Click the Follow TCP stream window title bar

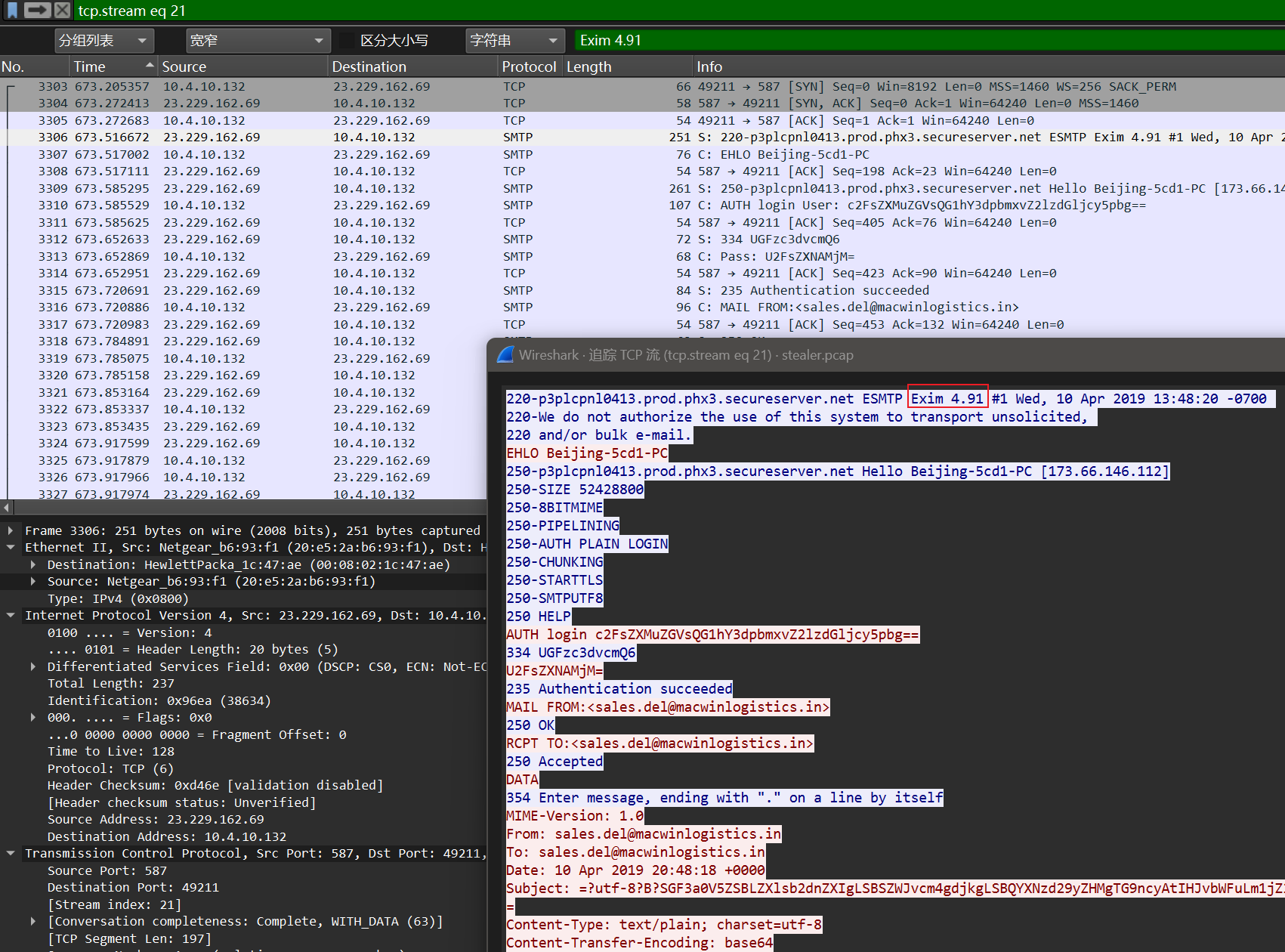tap(886, 354)
